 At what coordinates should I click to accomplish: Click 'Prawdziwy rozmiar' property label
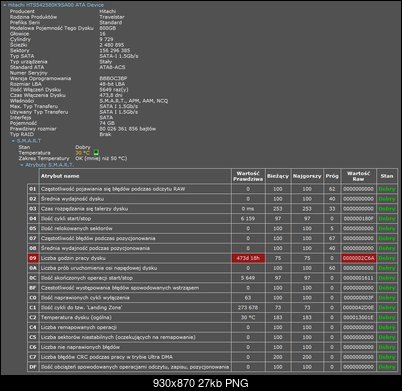click(33, 129)
